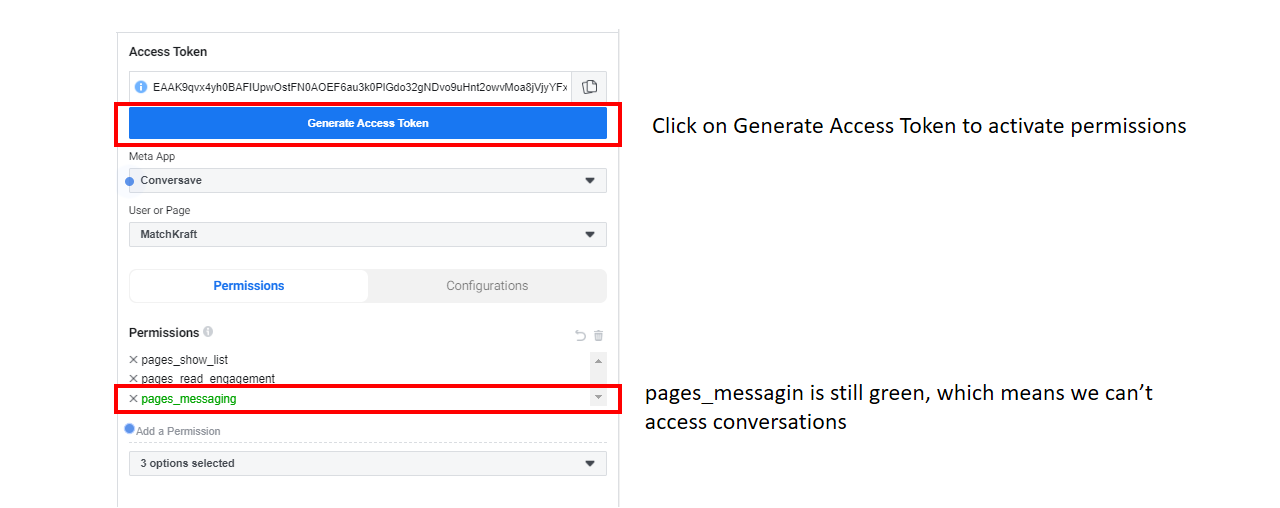Copy the access token to clipboard
1280x508 pixels.
coord(589,87)
